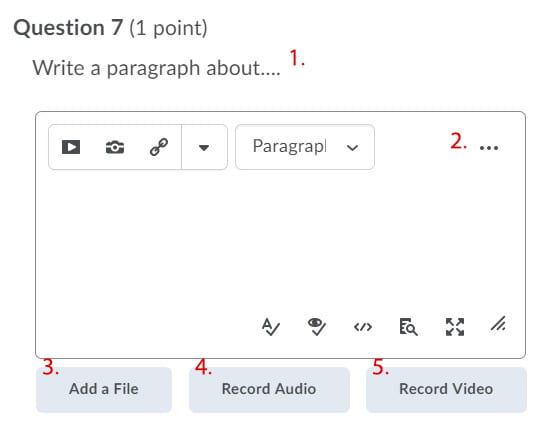Toggle fullscreen editor mode
The height and width of the screenshot is (429, 557).
455,327
